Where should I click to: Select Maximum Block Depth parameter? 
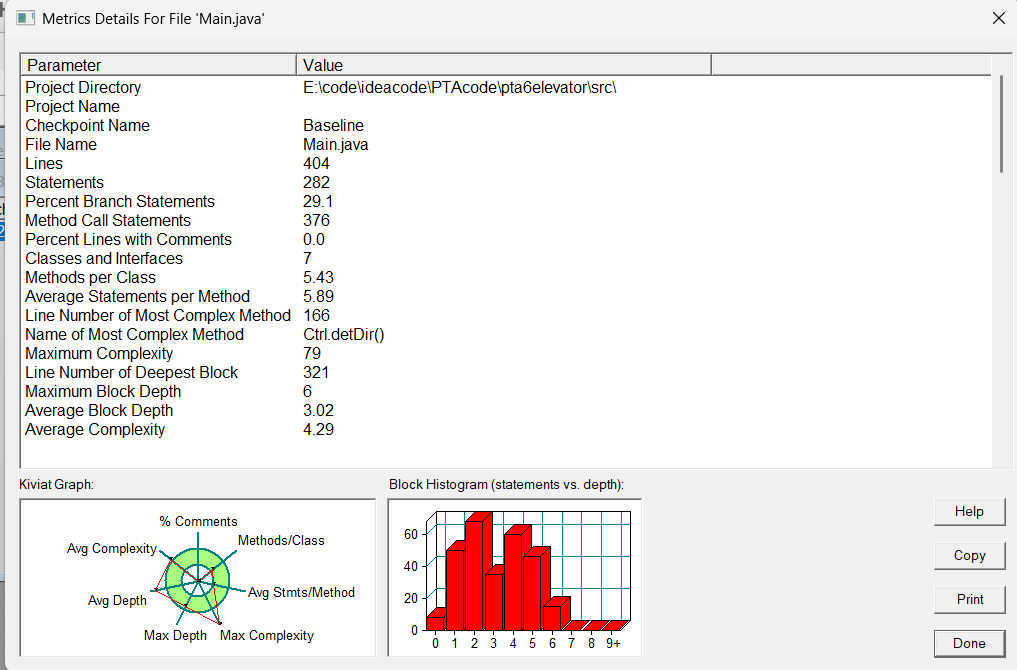click(x=103, y=392)
